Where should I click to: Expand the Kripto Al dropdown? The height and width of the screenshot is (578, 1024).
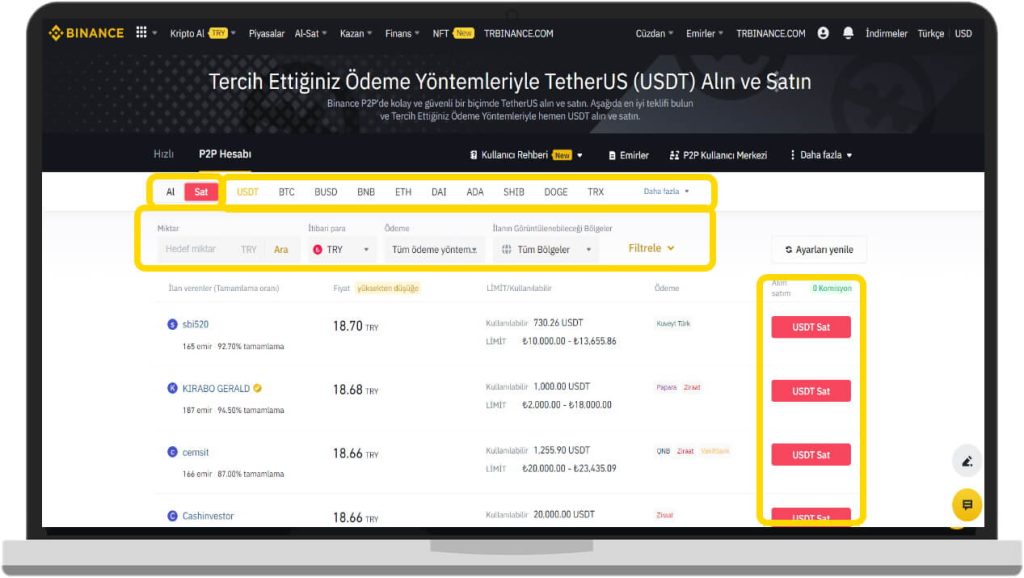(202, 33)
